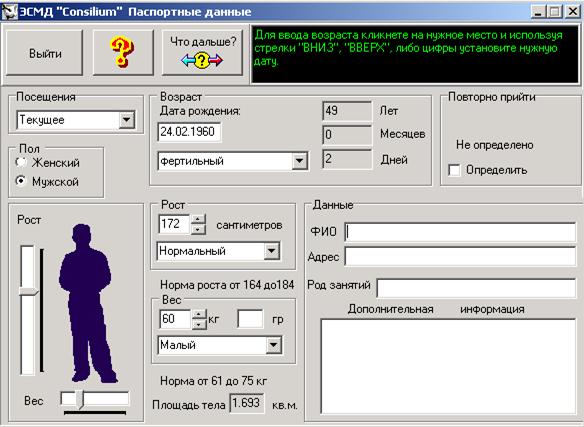Click the Площадь тела field 1.693
Viewport: 584px width, 427px height.
click(247, 403)
